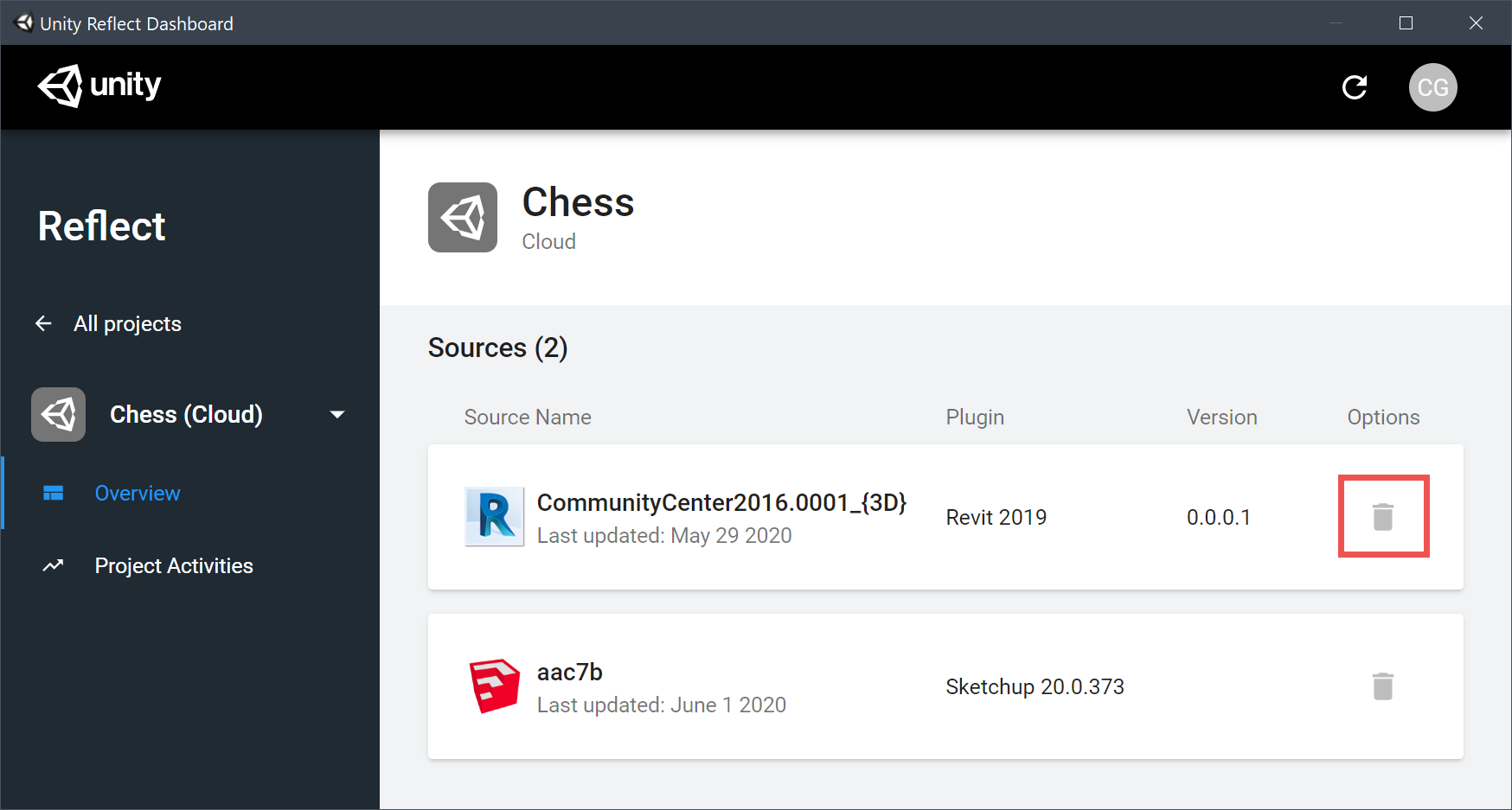Click the Chess (Cloud) sidebar project icon

pos(59,414)
